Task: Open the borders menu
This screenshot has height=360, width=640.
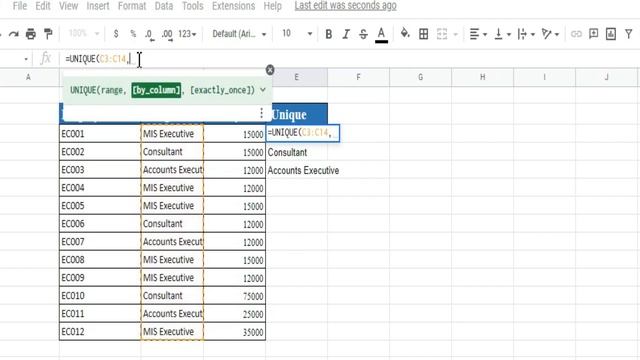Action: pos(424,34)
